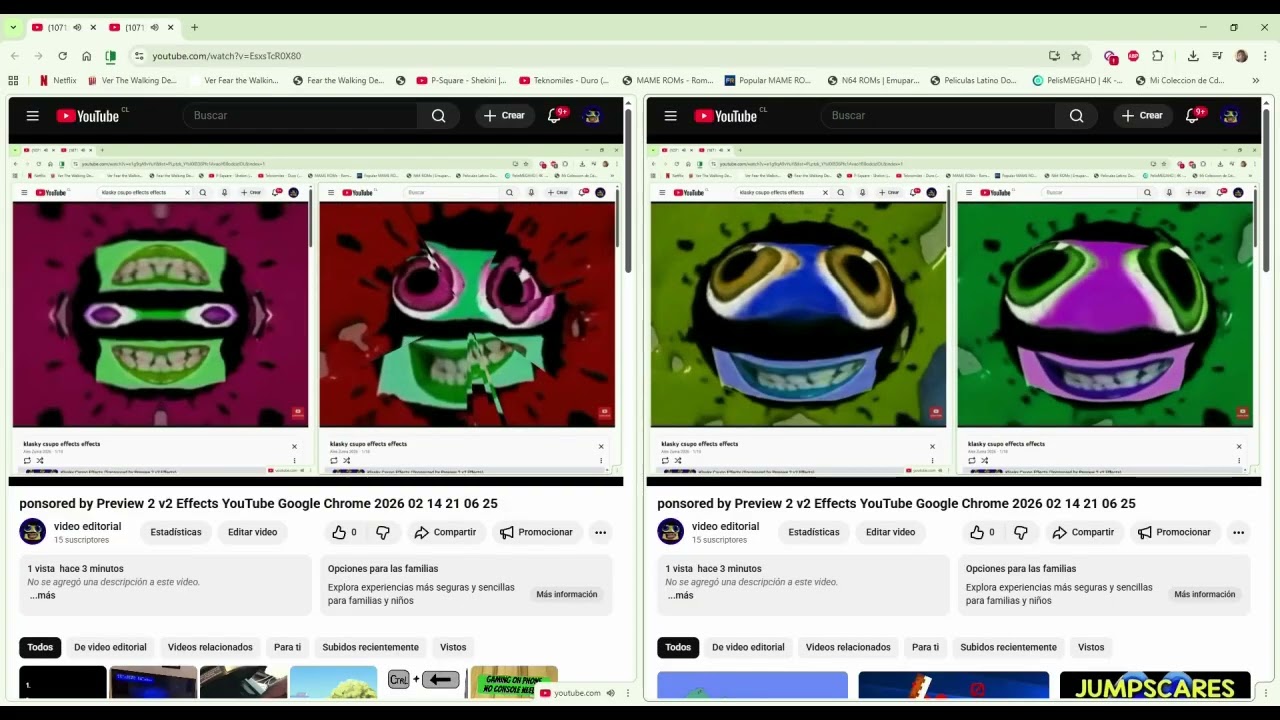
Task: Open the Google apps grid in bookmarks bar
Action: tap(13, 81)
